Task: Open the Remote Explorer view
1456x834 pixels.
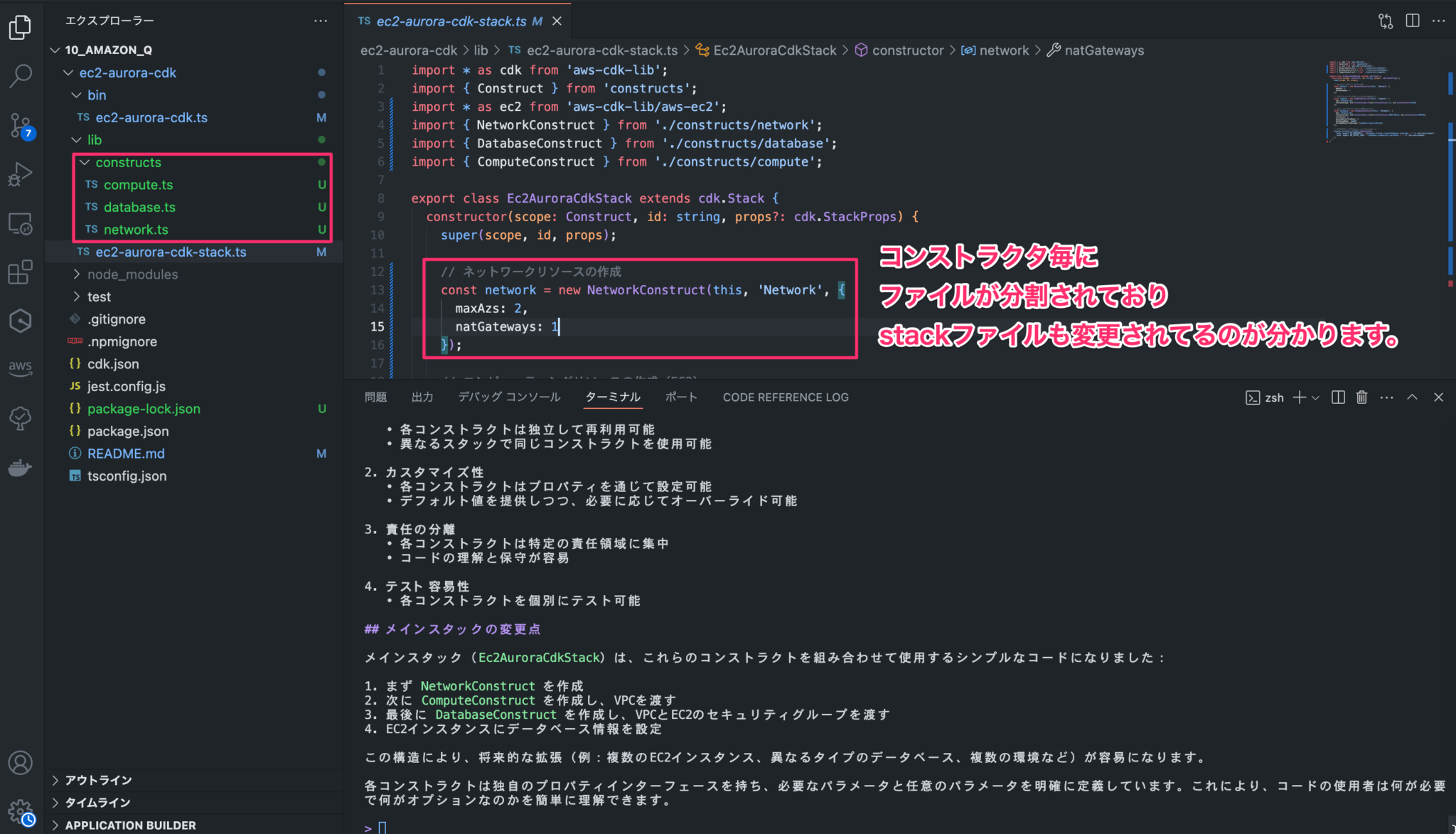Action: click(x=21, y=223)
